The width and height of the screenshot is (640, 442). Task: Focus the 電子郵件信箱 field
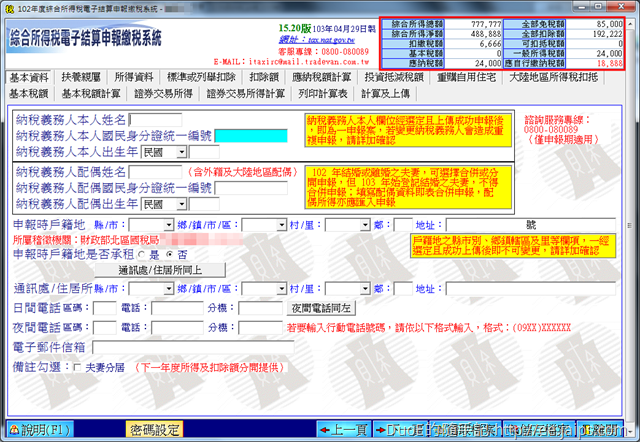(x=193, y=347)
